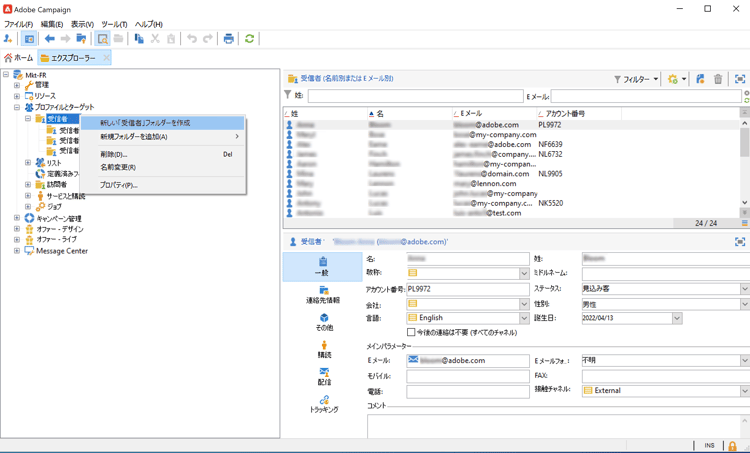Click the Undo arrow icon
This screenshot has height=453, width=750.
192,39
